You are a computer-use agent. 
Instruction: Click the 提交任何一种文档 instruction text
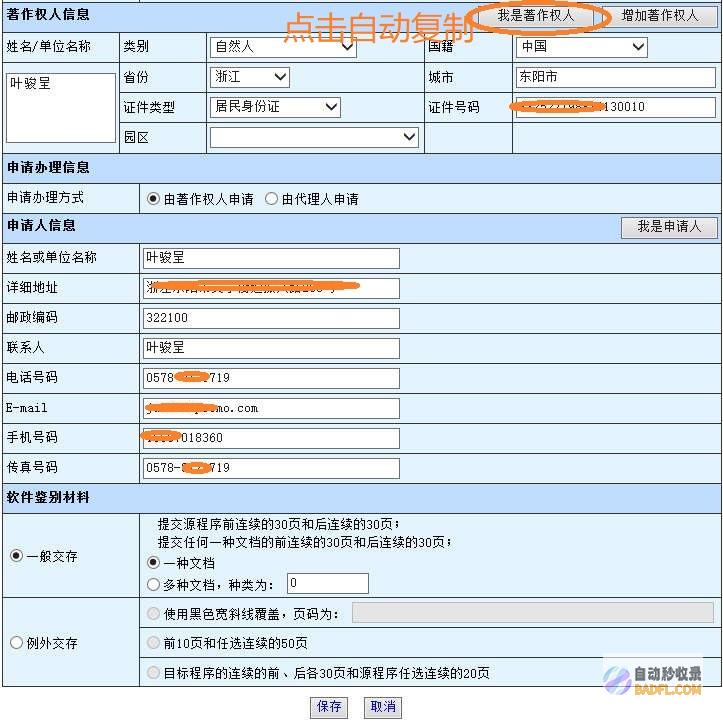pos(305,542)
